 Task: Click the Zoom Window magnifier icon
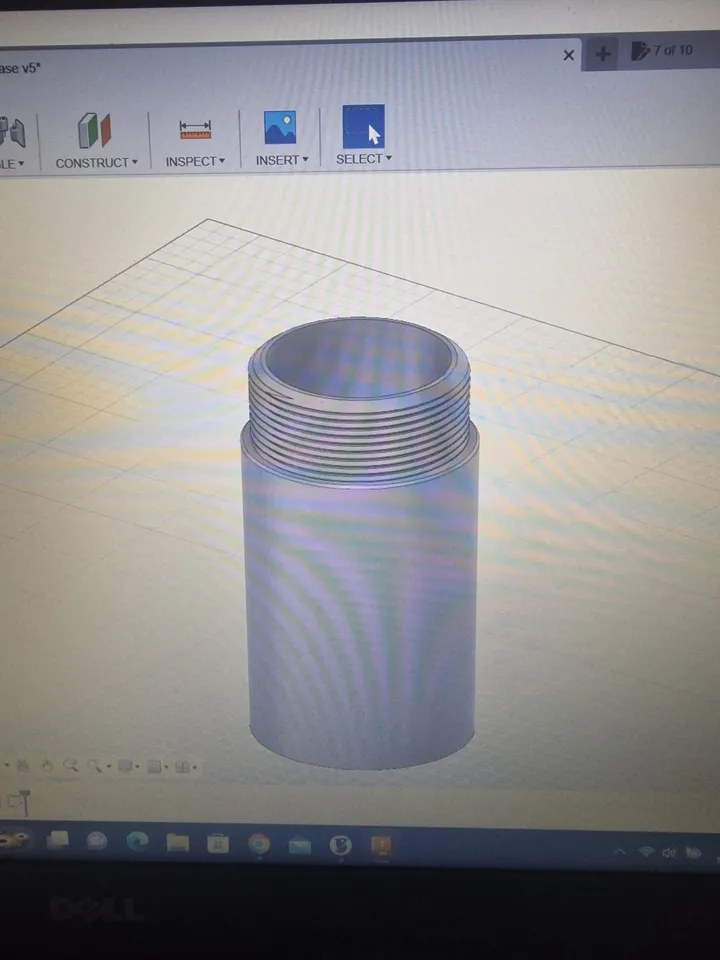pos(70,765)
